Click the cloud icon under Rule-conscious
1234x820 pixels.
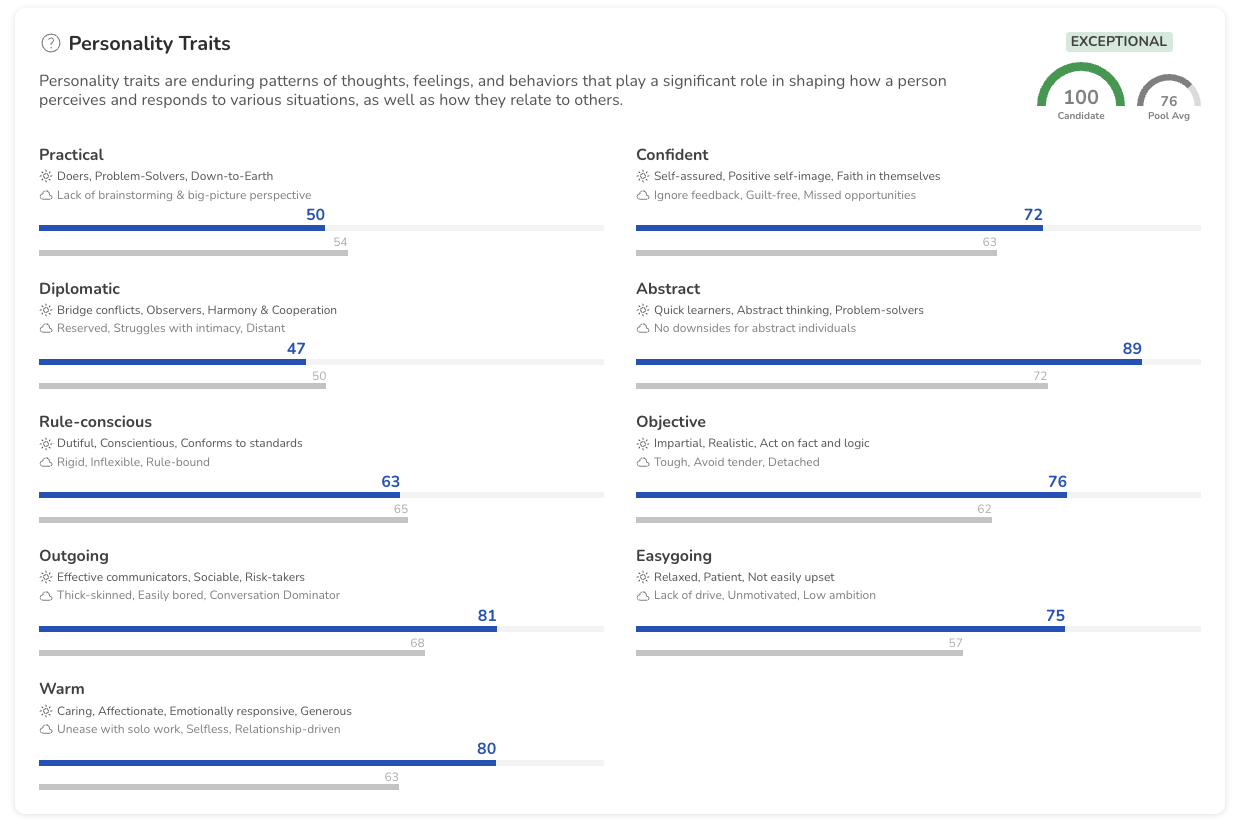pos(45,462)
